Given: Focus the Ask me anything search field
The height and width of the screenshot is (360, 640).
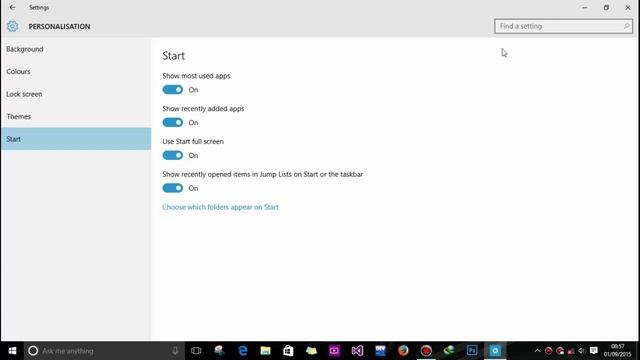Looking at the screenshot, I should point(104,351).
